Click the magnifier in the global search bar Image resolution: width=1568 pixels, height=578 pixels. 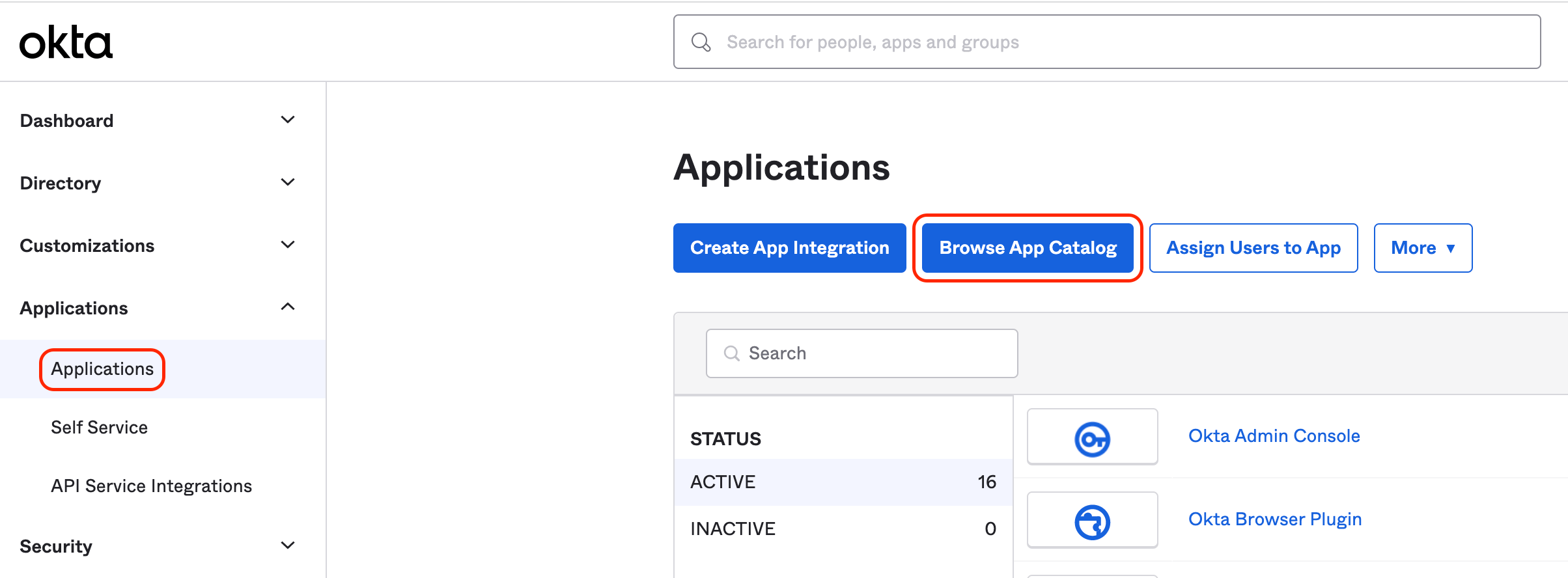click(701, 42)
